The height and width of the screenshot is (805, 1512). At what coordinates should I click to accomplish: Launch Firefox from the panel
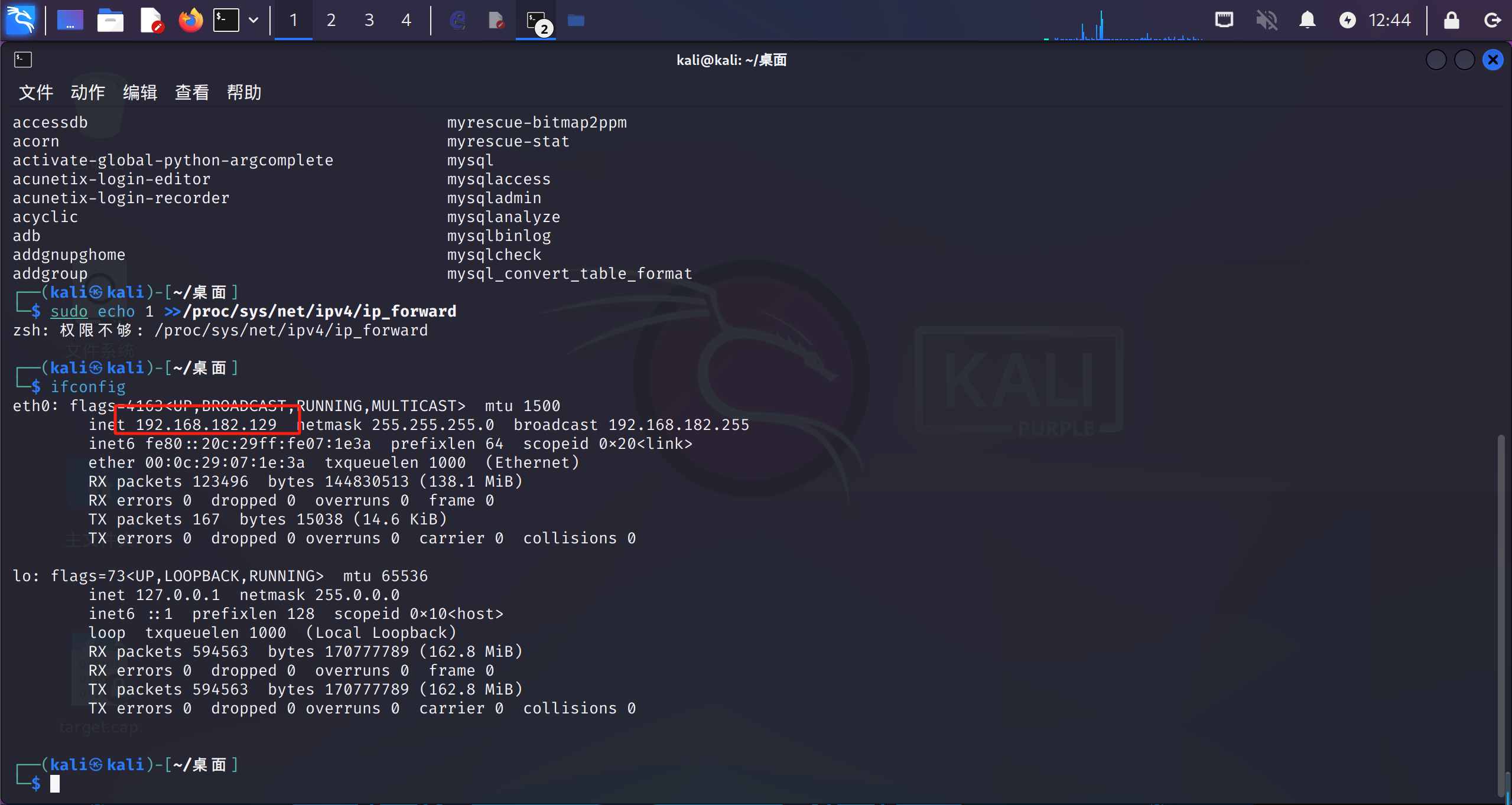click(190, 20)
